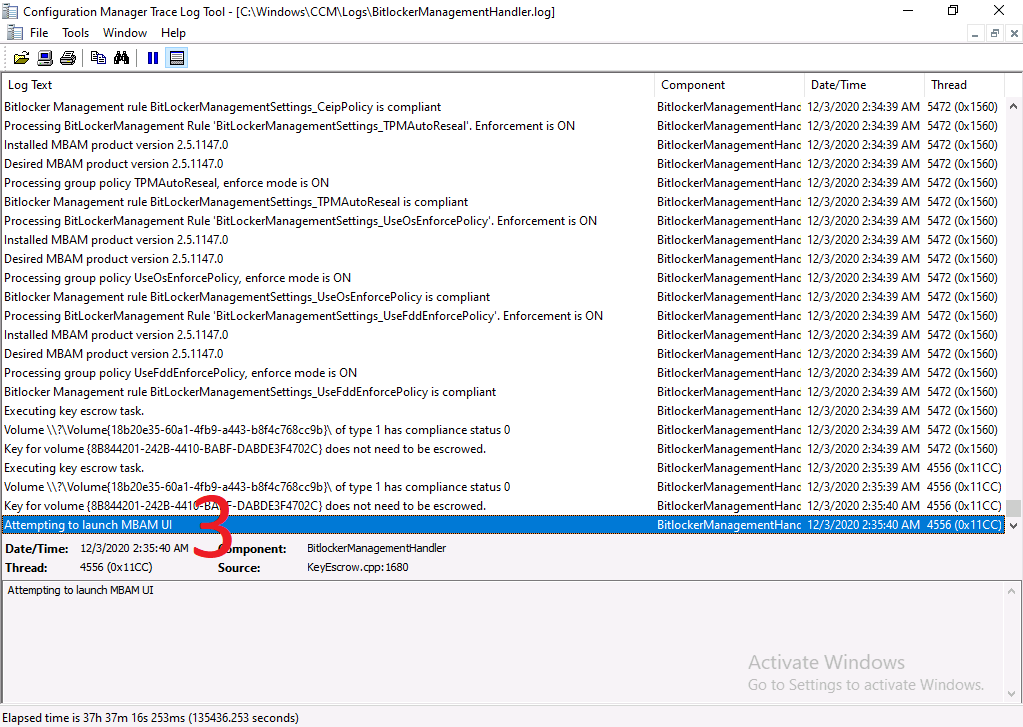
Task: Click the detail Thread value 4556 (0x11CC)
Action: coord(116,567)
